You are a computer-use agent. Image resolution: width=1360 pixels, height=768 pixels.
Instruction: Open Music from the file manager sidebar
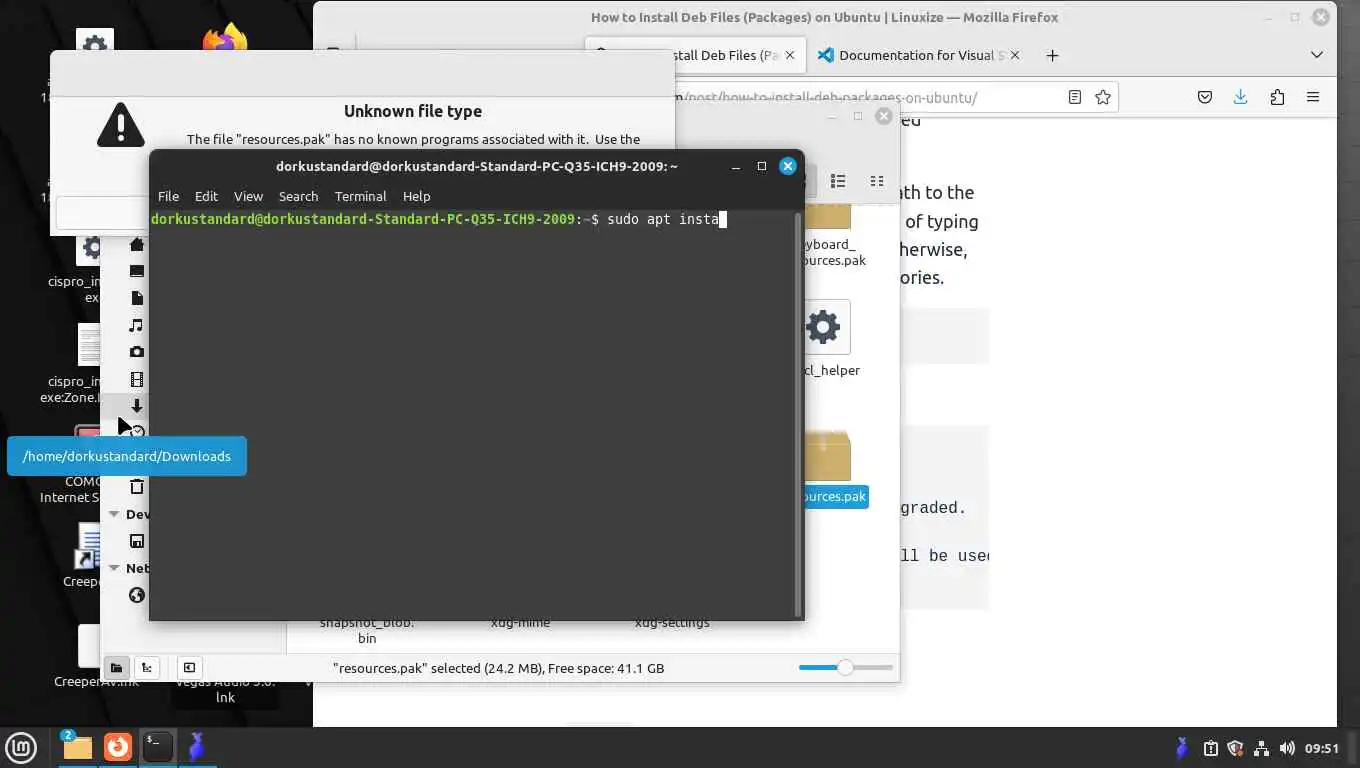[137, 325]
